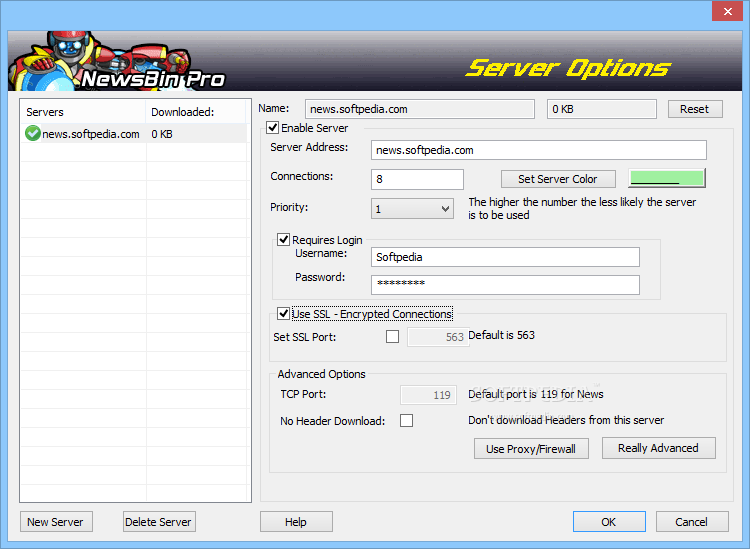The image size is (750, 549).
Task: Click the TCP Port field showing 119
Action: pos(428,395)
